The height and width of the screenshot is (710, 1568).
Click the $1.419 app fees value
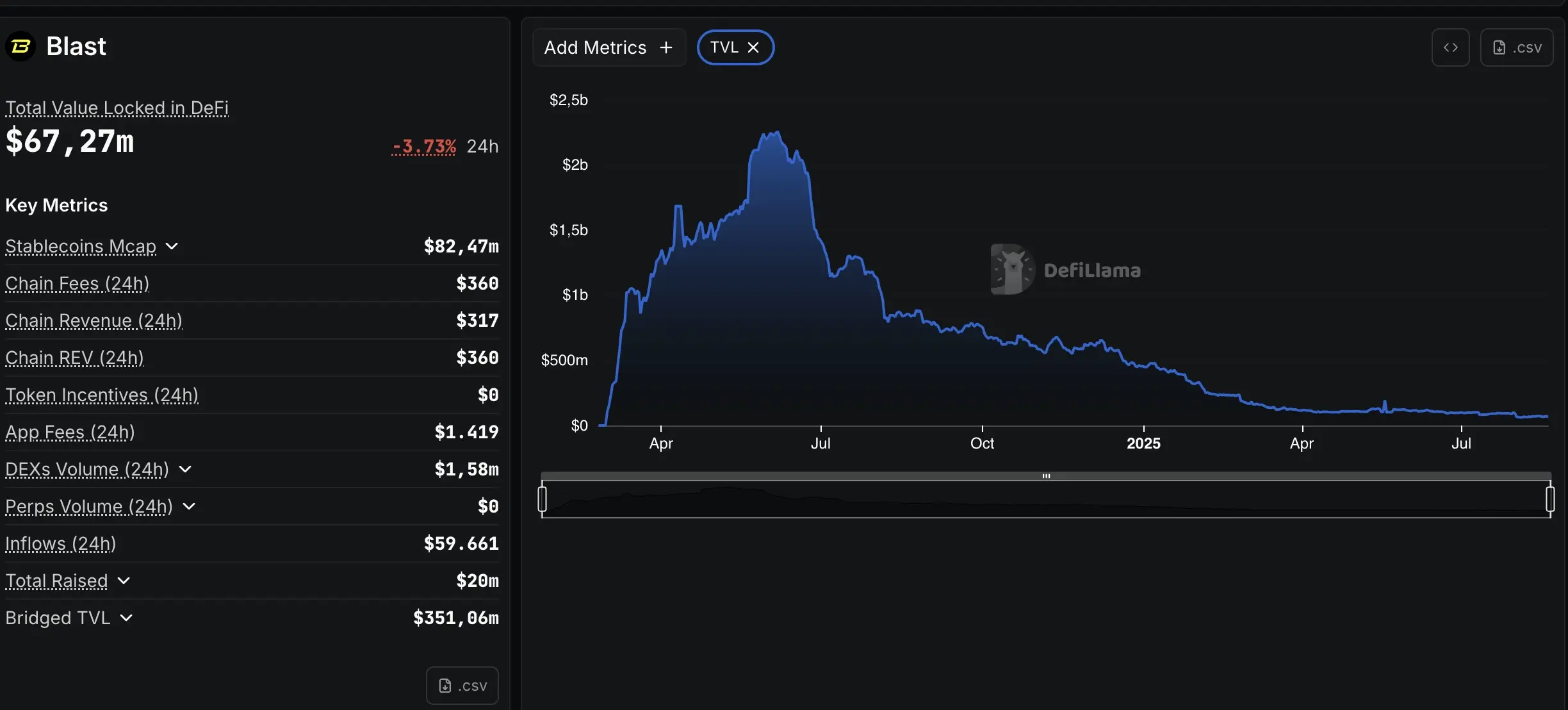pos(467,432)
